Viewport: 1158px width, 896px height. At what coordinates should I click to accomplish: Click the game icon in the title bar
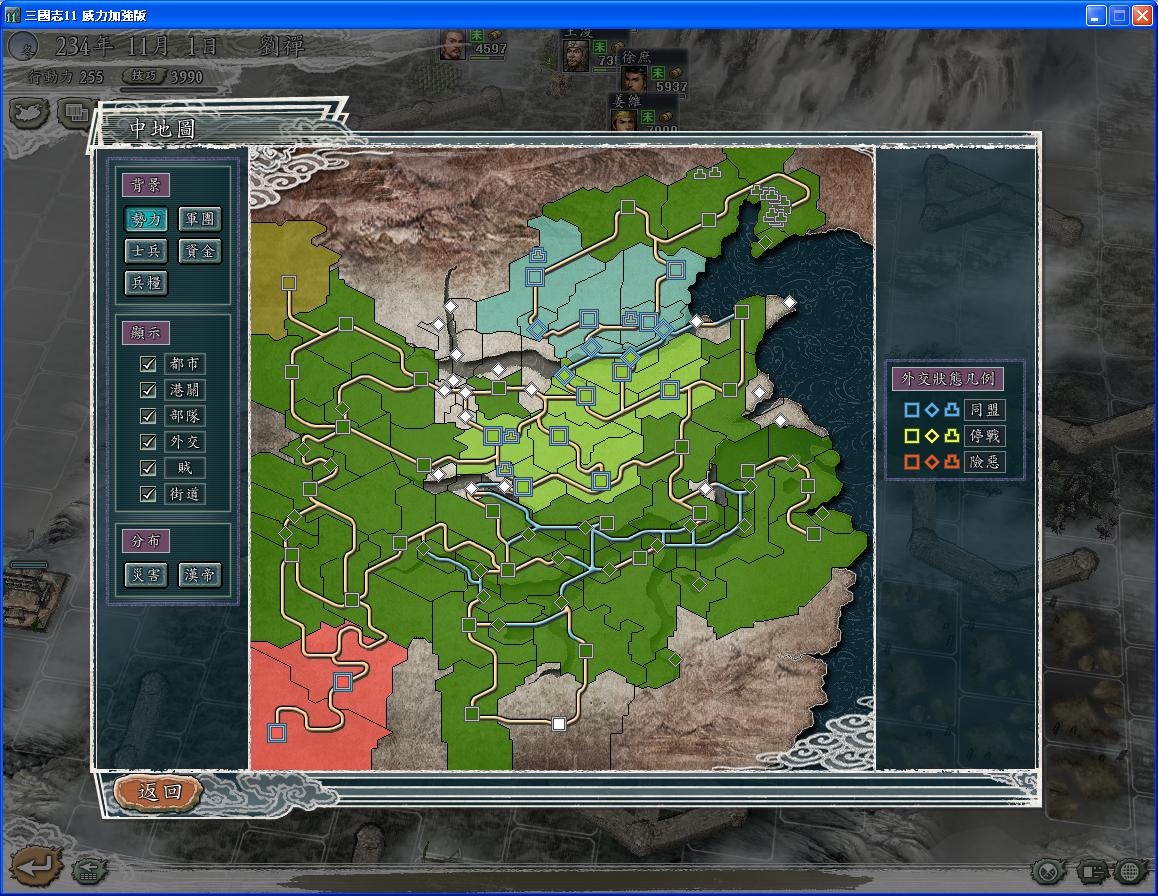(x=13, y=15)
